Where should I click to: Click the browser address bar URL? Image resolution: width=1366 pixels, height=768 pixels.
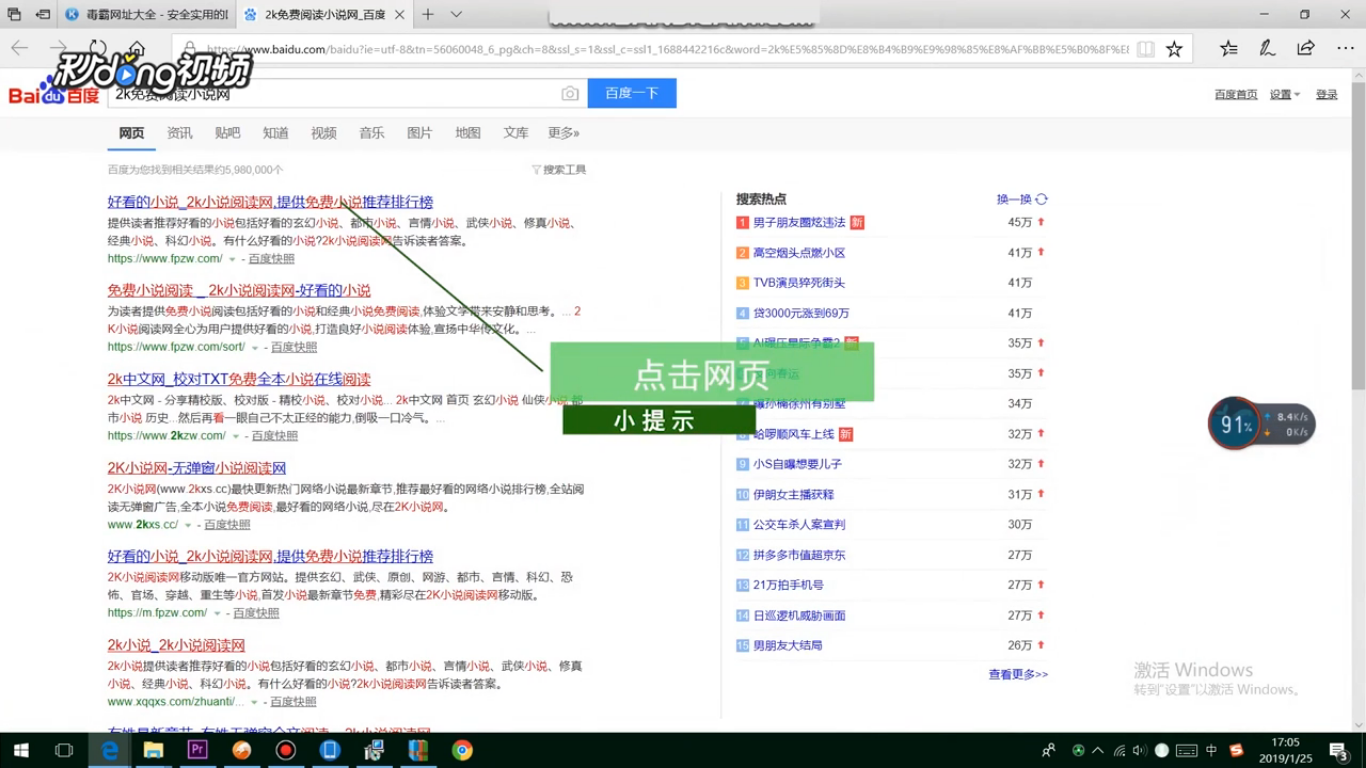pos(668,49)
